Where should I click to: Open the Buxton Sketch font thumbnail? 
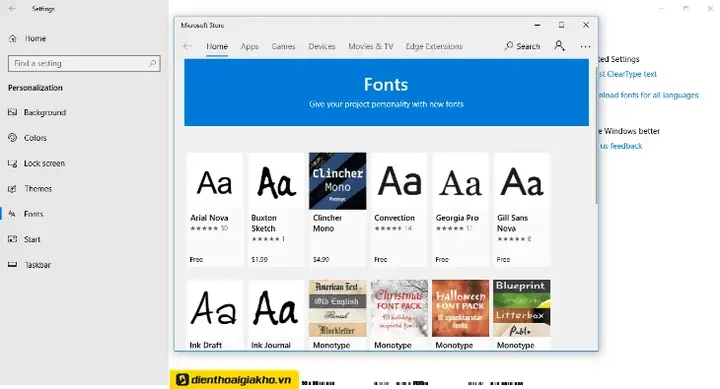coord(276,181)
